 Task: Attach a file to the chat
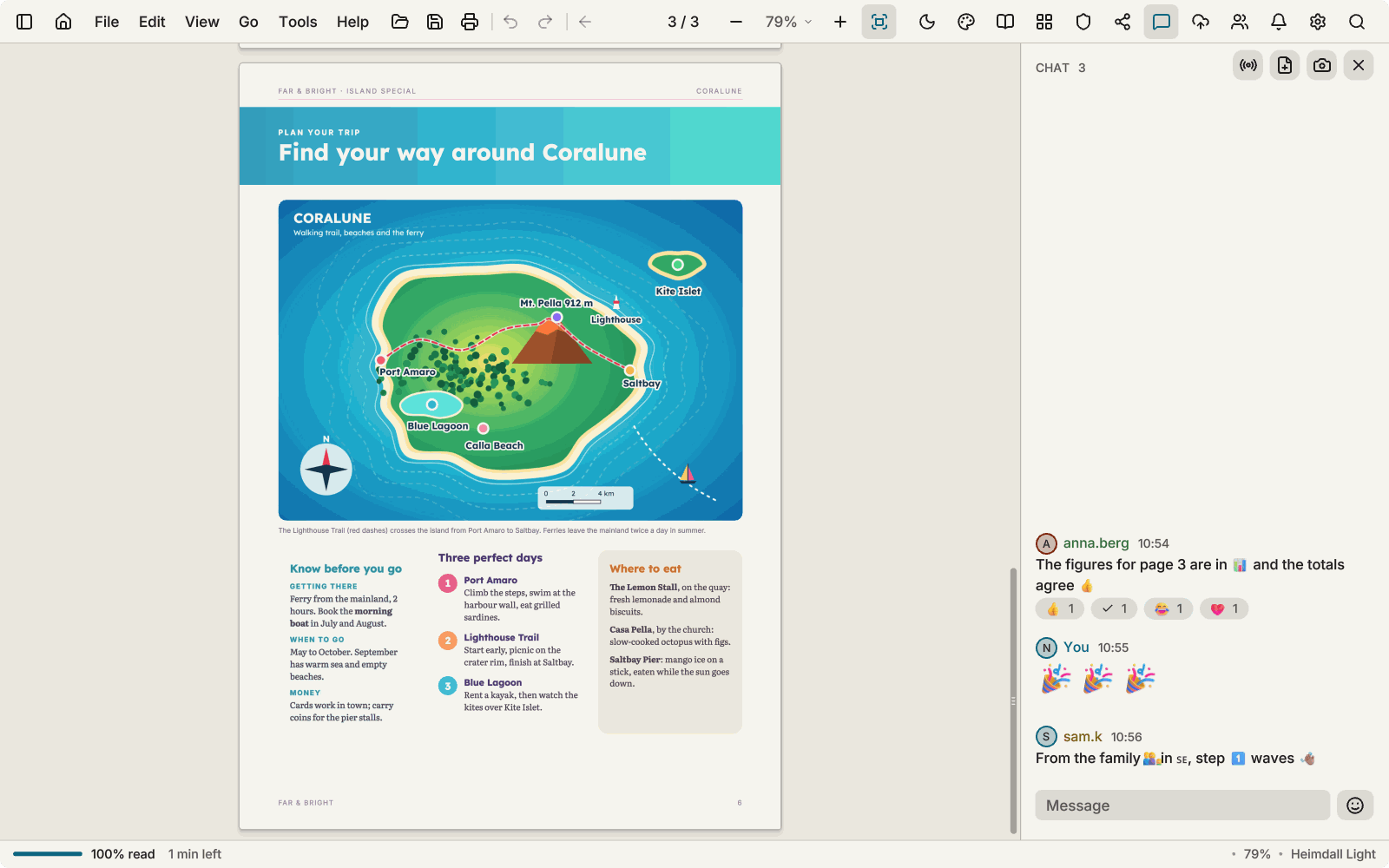point(1285,65)
